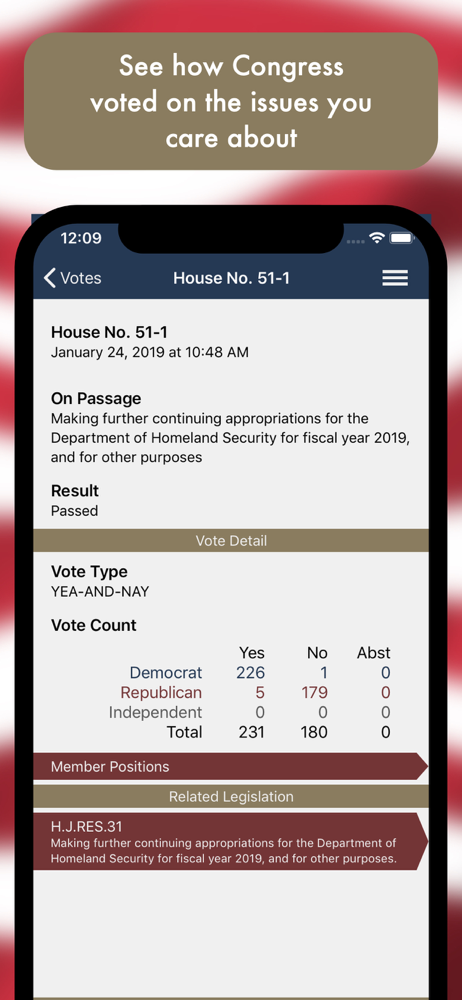
Task: Tap the Total Yes count 231
Action: [x=251, y=732]
